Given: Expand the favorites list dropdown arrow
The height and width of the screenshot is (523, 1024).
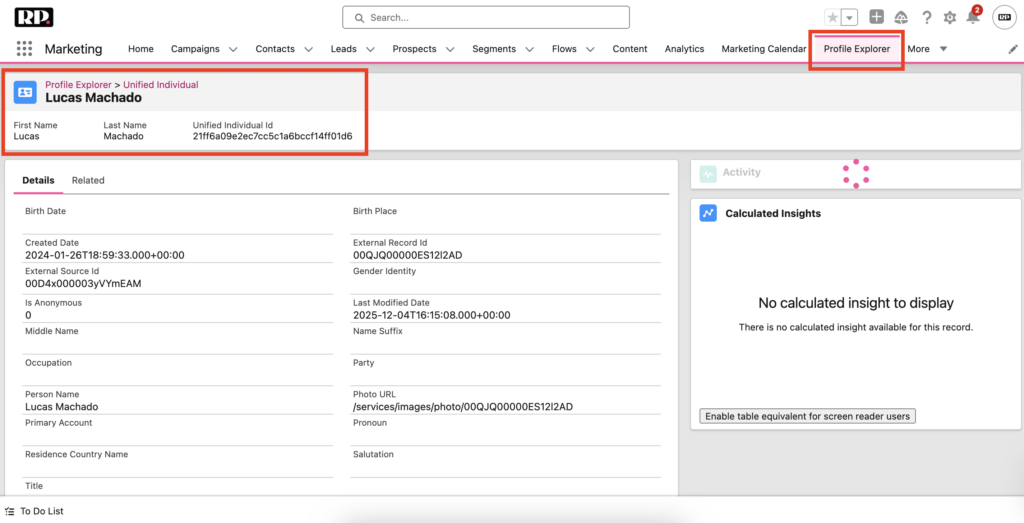Looking at the screenshot, I should coord(850,18).
